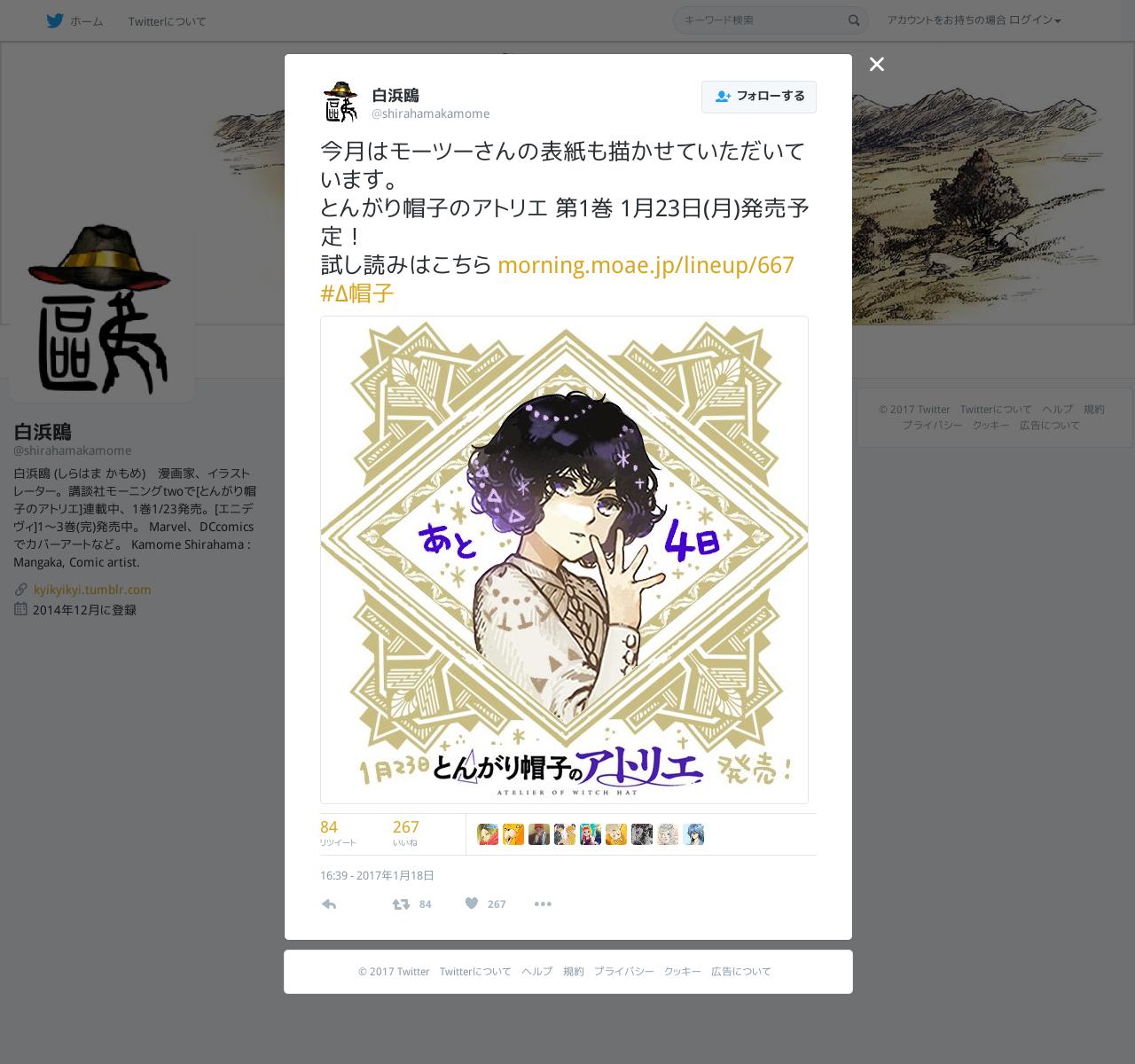The height and width of the screenshot is (1064, 1135).
Task: Expand the ログイン dropdown
Action: 1035,20
